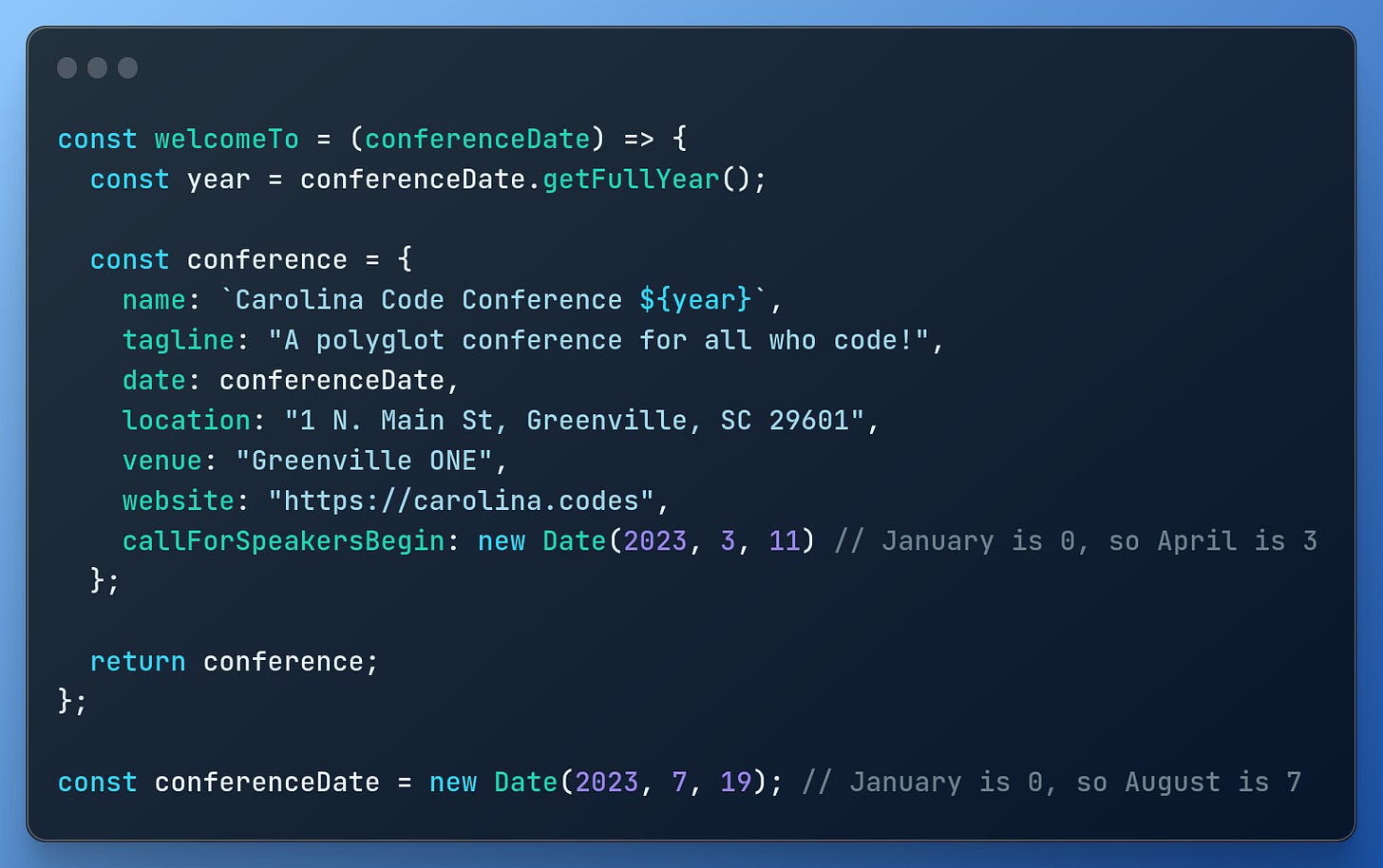Click 'conference' in 'const conference = {'

click(x=267, y=259)
